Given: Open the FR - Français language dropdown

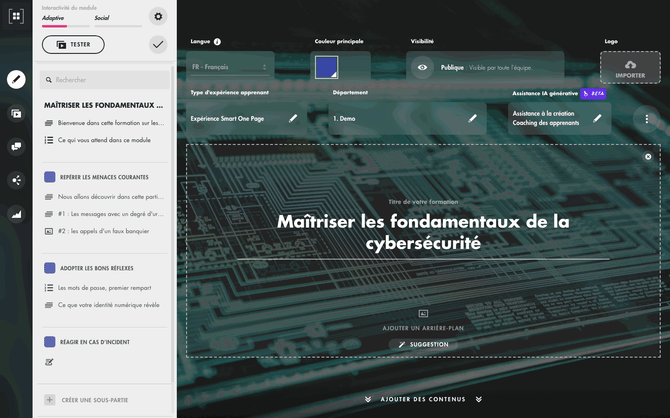Looking at the screenshot, I should tap(229, 67).
